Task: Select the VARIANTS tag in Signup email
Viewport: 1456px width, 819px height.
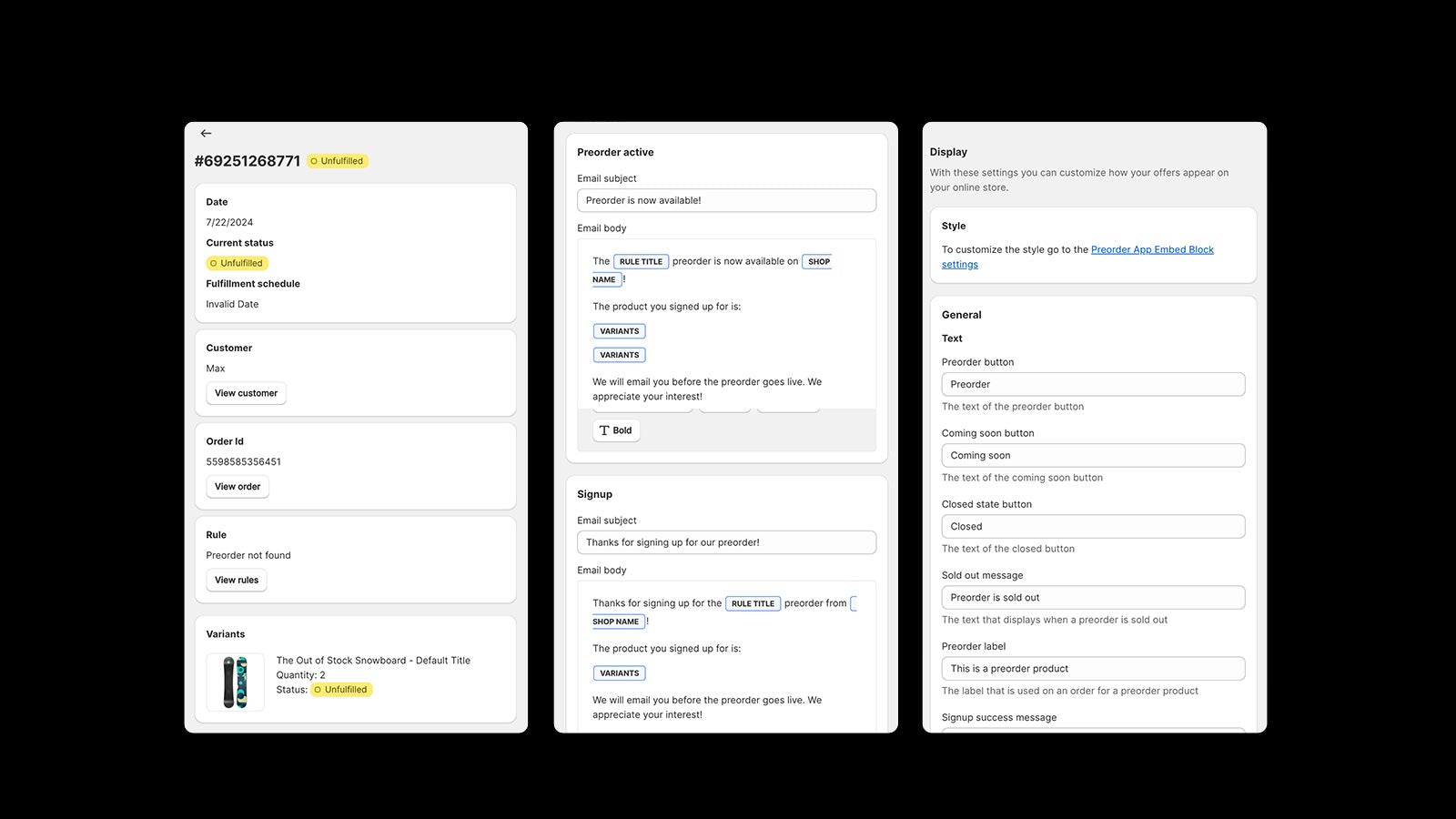Action: 620,673
